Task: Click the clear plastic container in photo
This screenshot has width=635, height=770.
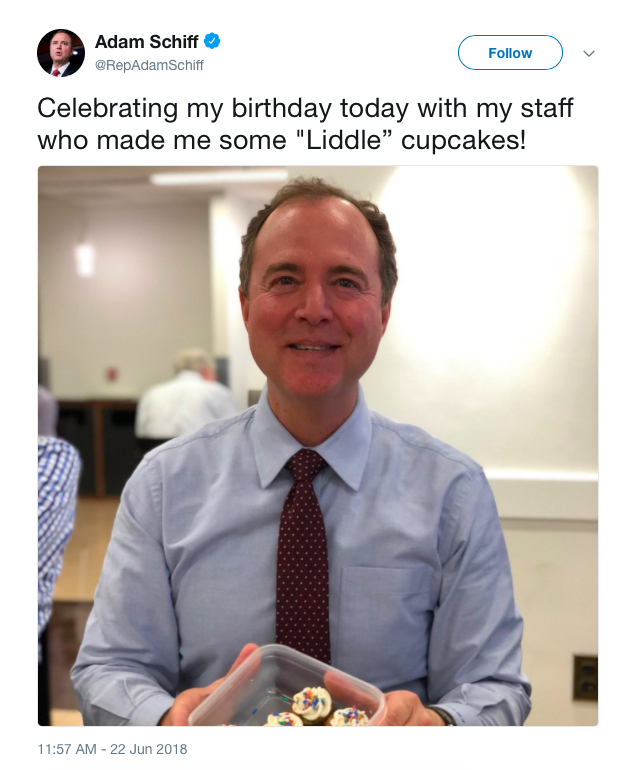Action: point(286,686)
